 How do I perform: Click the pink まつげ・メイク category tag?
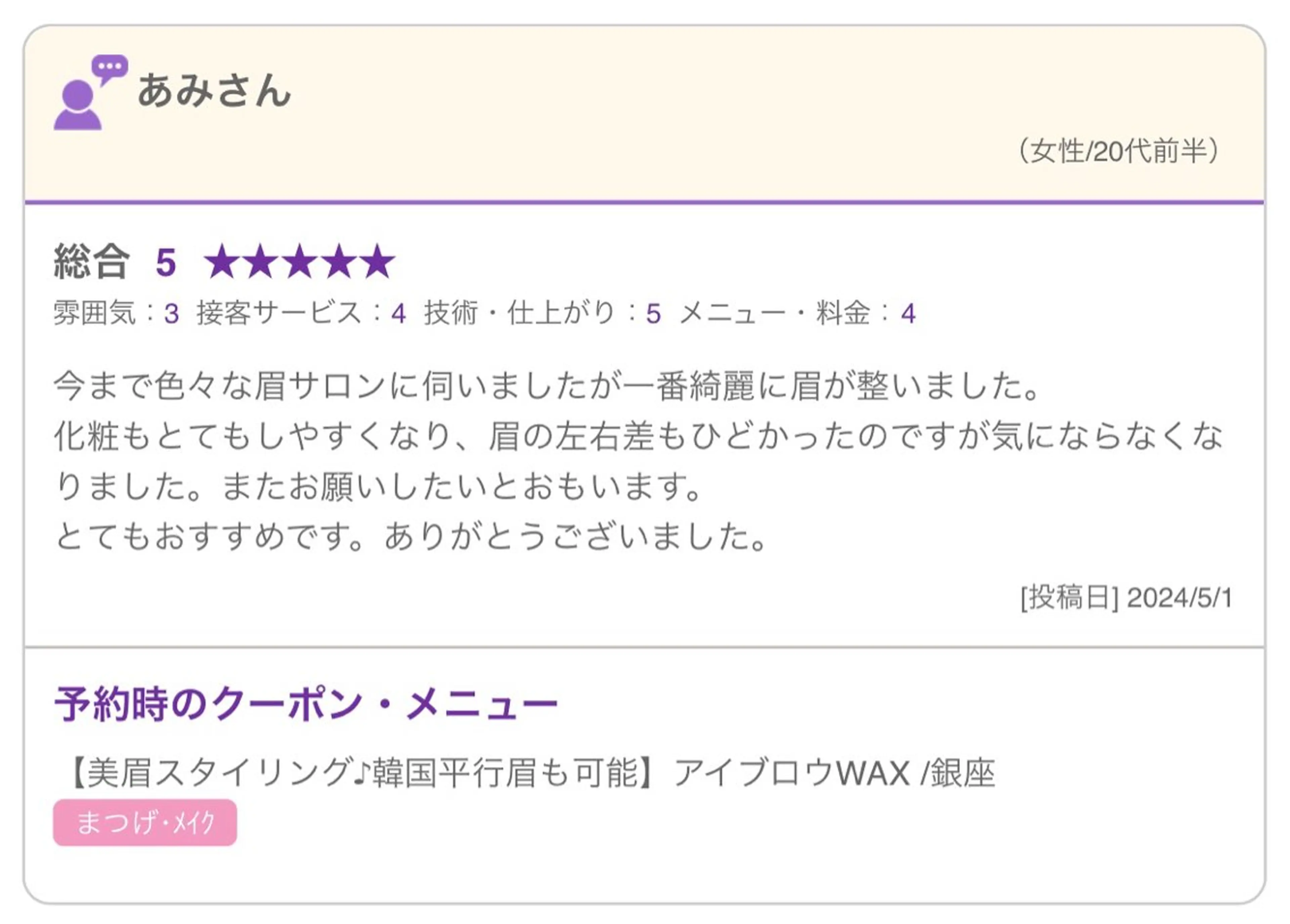click(x=145, y=822)
